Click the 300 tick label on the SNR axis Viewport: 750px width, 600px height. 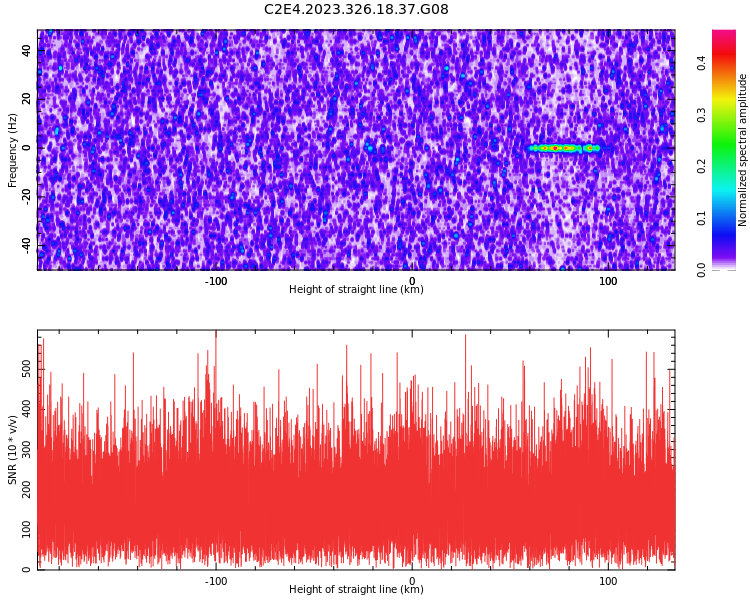pyautogui.click(x=27, y=449)
